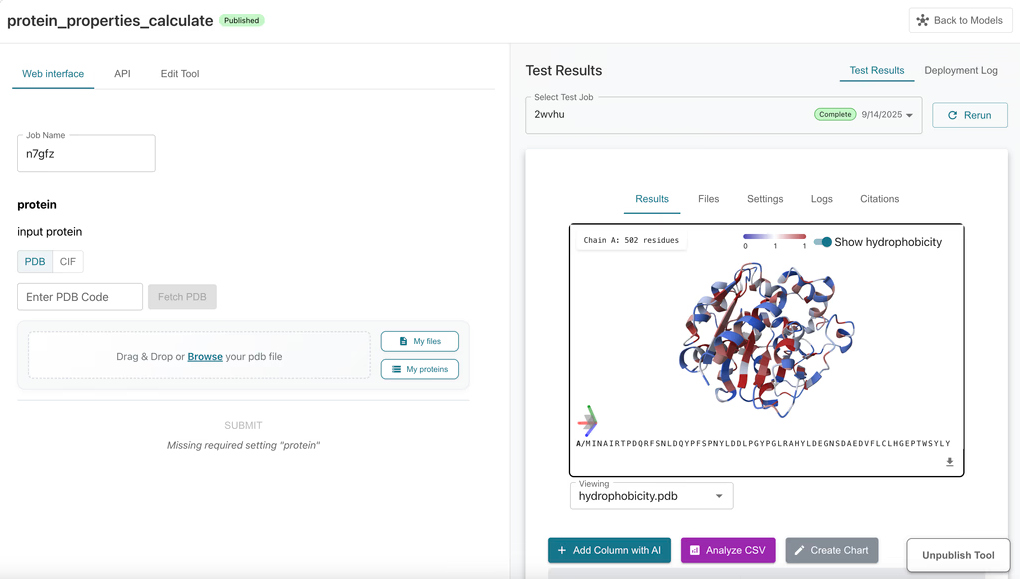Viewport: 1020px width, 579px height.
Task: Click the Unpublish Tool button
Action: pyautogui.click(x=958, y=555)
